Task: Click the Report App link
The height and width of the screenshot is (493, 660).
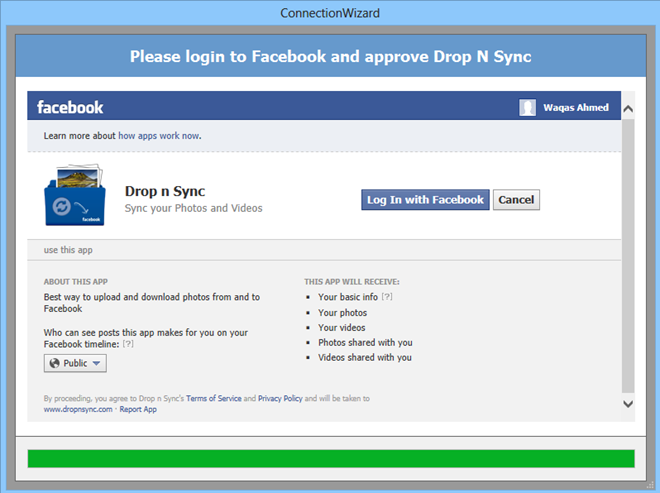Action: pyautogui.click(x=138, y=409)
